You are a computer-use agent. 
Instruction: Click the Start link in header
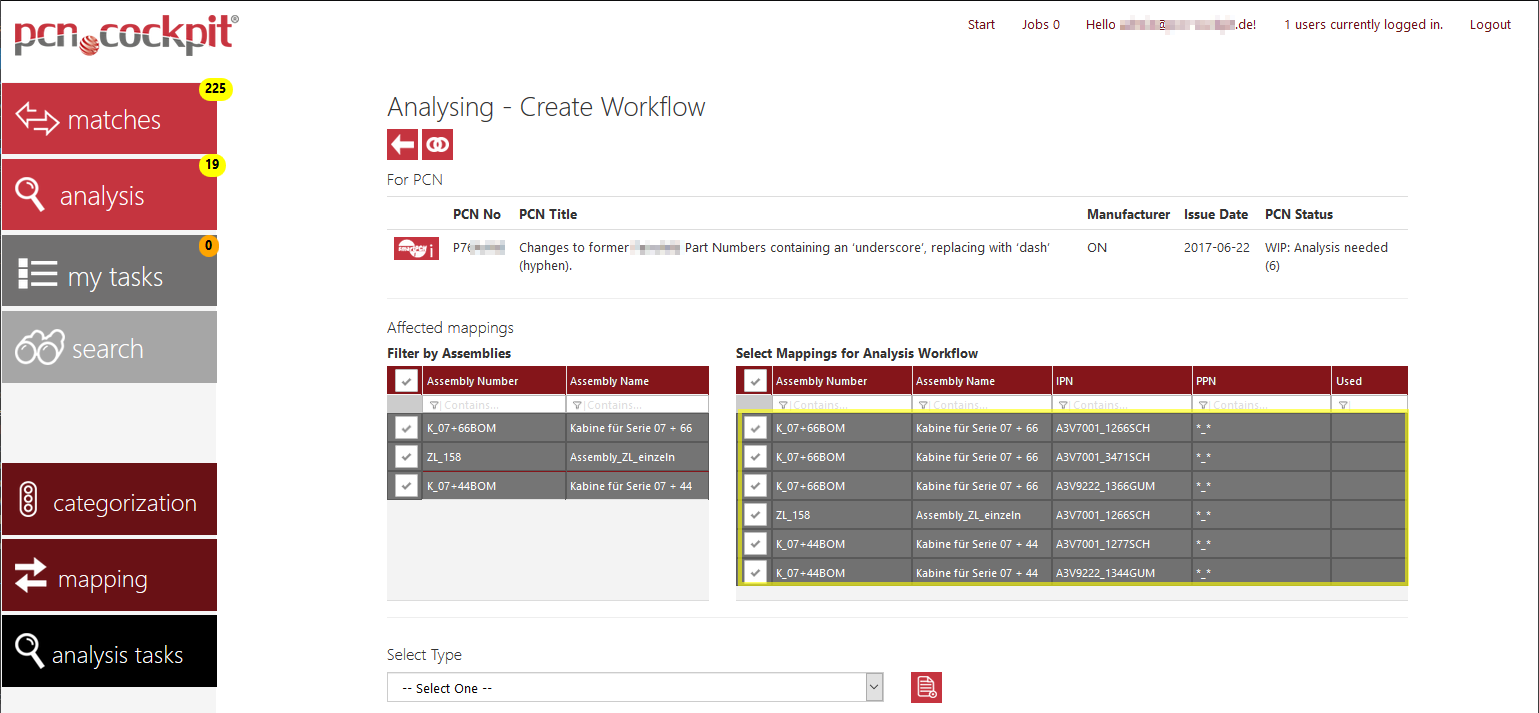(x=981, y=25)
